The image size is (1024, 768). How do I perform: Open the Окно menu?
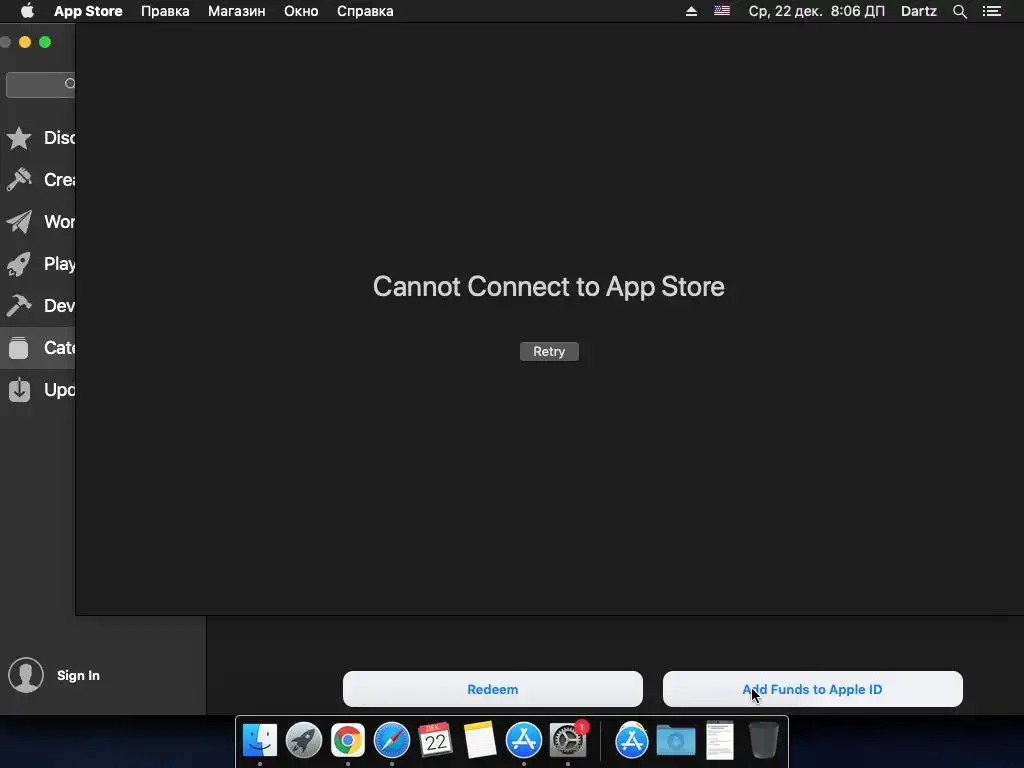click(x=301, y=11)
